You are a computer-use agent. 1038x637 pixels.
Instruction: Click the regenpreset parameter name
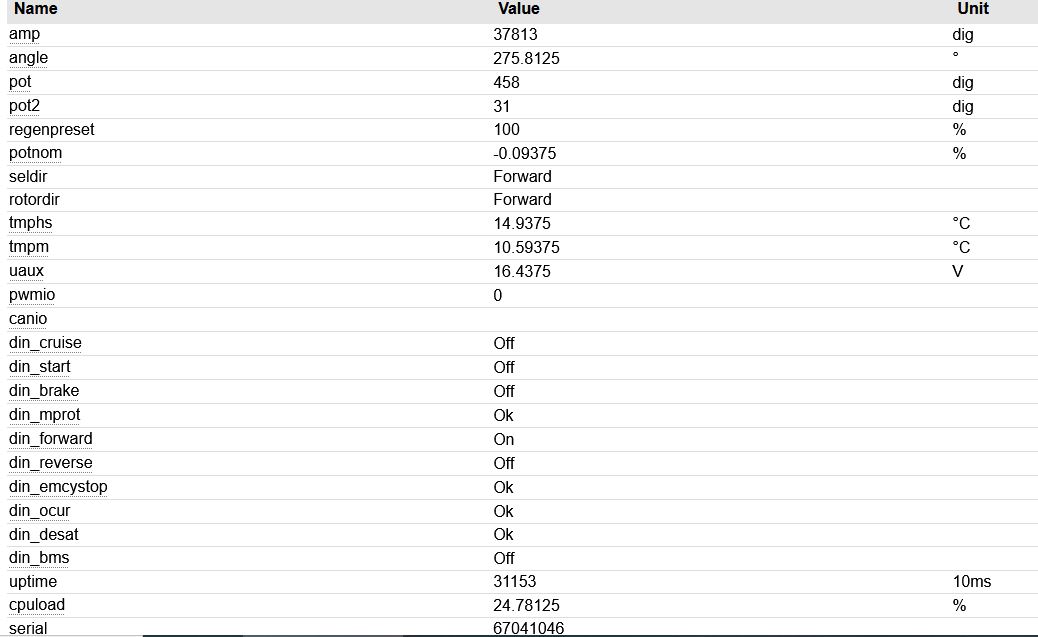pyautogui.click(x=52, y=130)
